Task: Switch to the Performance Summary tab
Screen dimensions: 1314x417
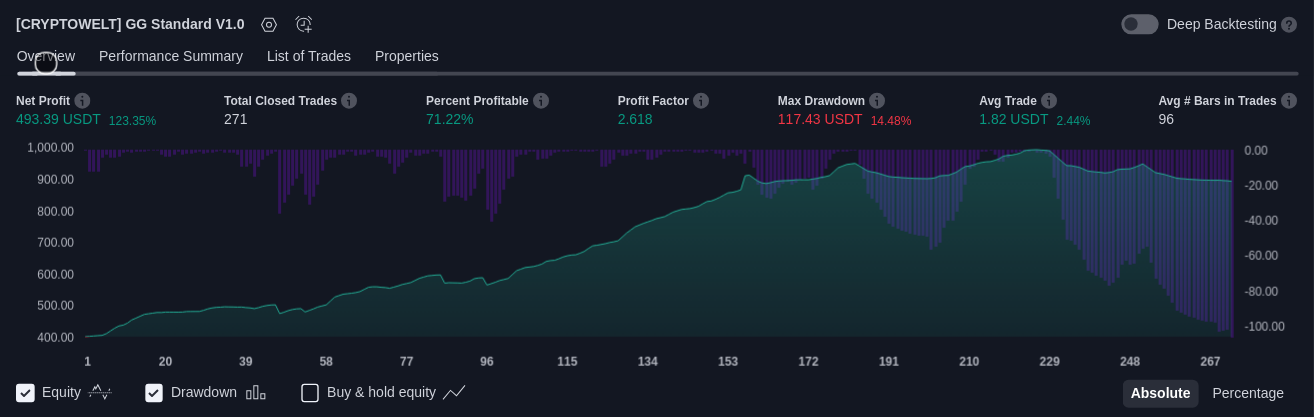Action: (x=171, y=56)
